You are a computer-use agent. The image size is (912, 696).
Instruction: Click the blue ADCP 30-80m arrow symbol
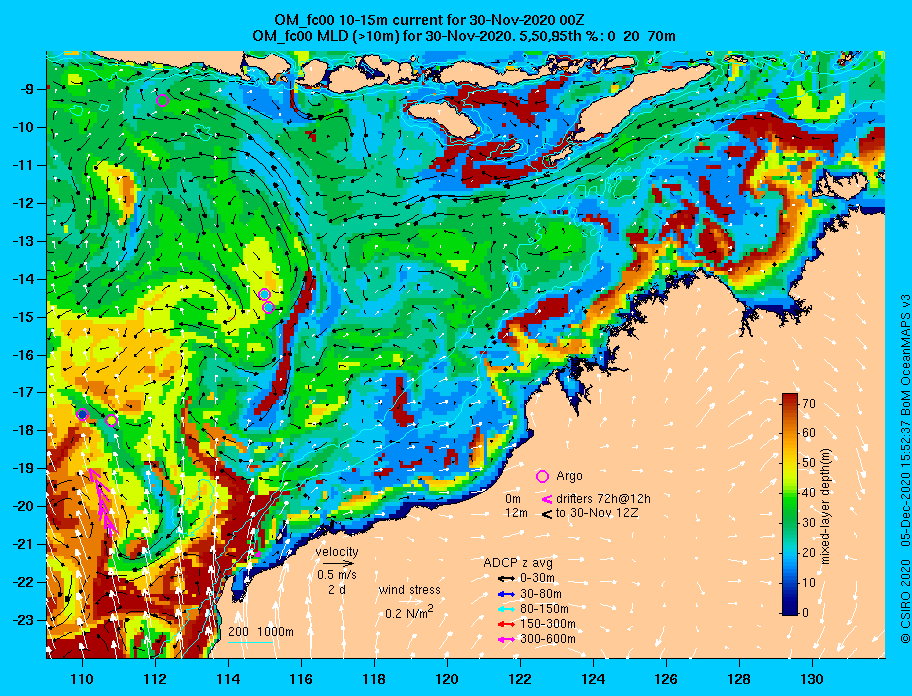(507, 594)
